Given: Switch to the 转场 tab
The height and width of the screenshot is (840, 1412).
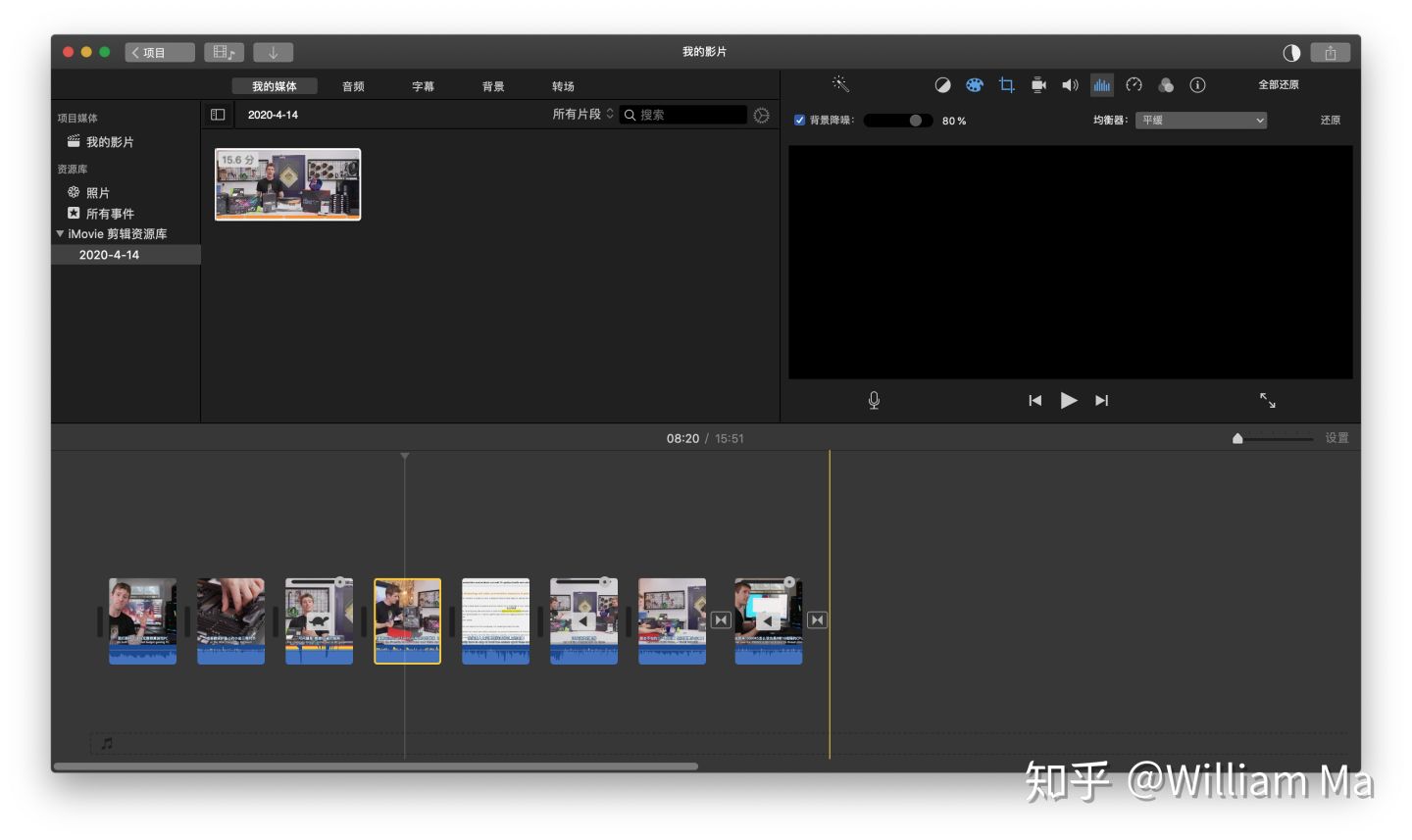Looking at the screenshot, I should point(564,86).
